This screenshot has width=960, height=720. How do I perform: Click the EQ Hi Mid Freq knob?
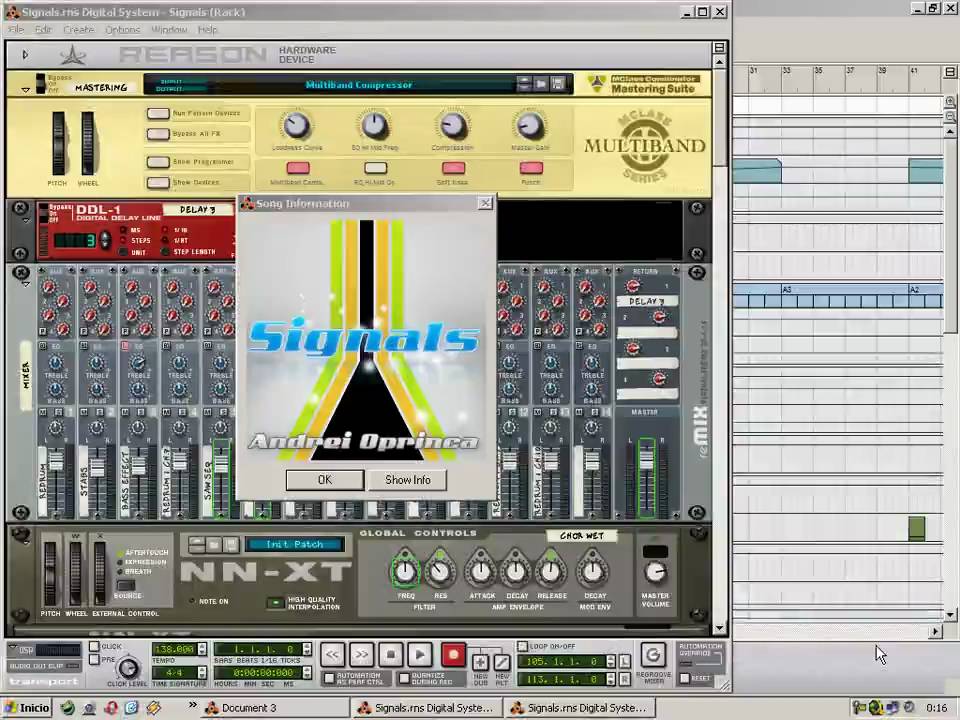click(x=374, y=126)
